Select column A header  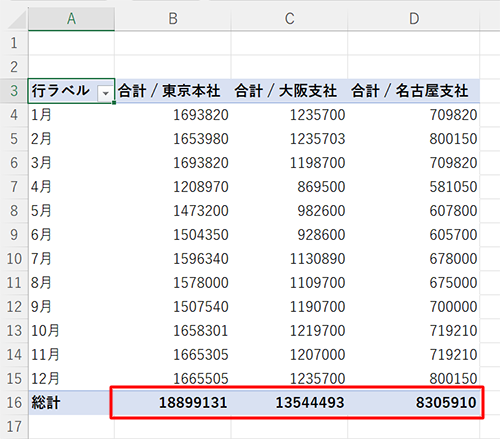(x=71, y=19)
